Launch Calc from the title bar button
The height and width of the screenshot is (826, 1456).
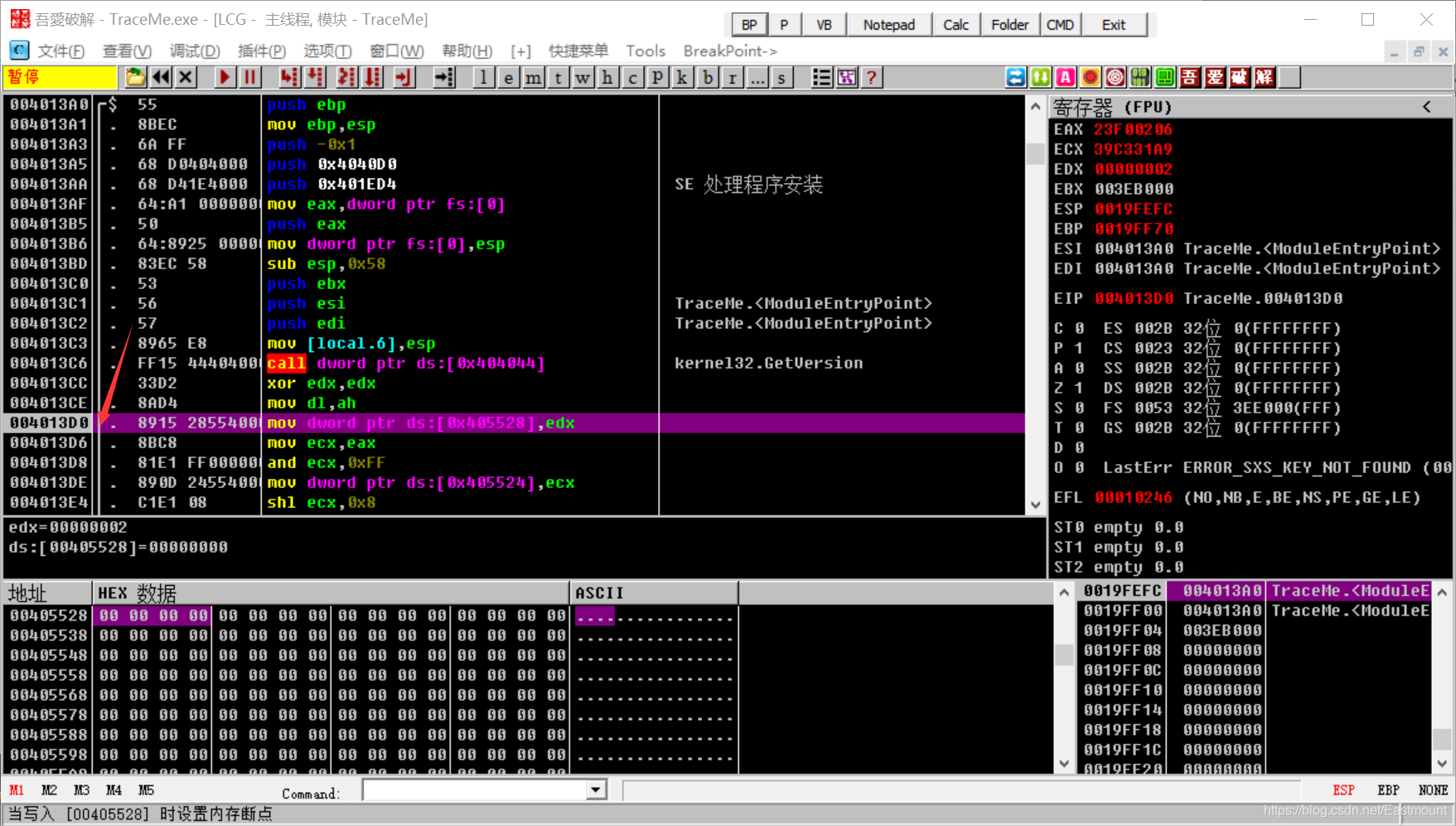(956, 25)
